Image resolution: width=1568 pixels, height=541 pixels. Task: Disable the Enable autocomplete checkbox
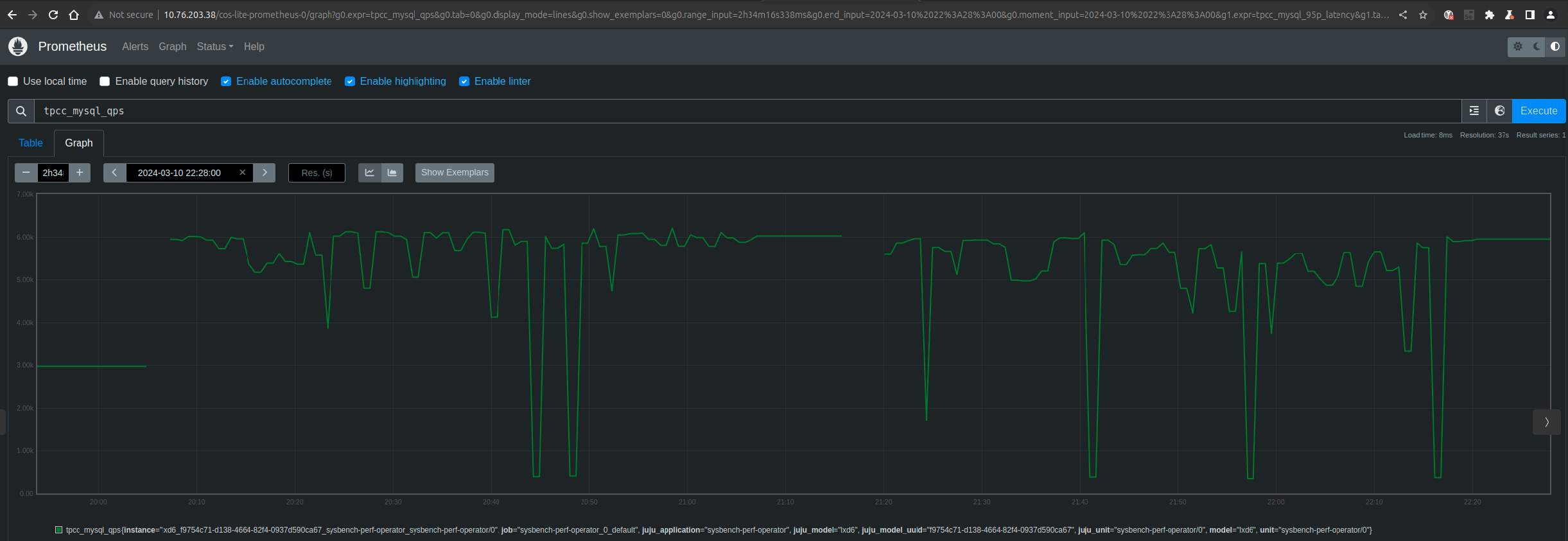point(226,82)
